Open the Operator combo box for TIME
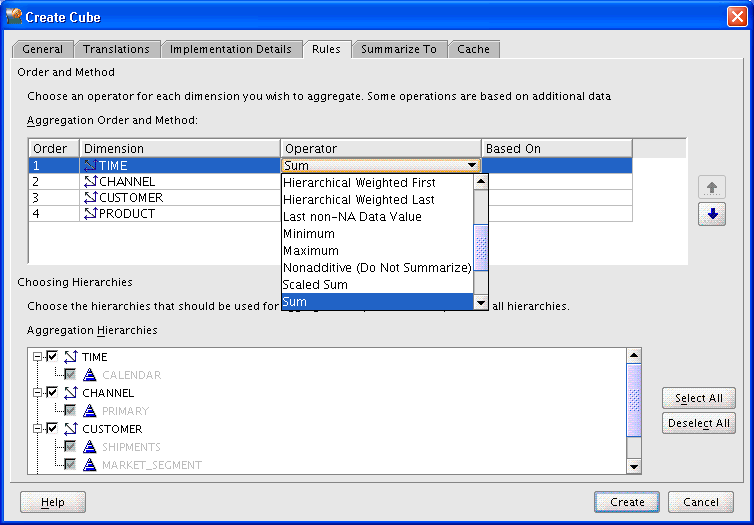754x525 pixels. (x=381, y=165)
